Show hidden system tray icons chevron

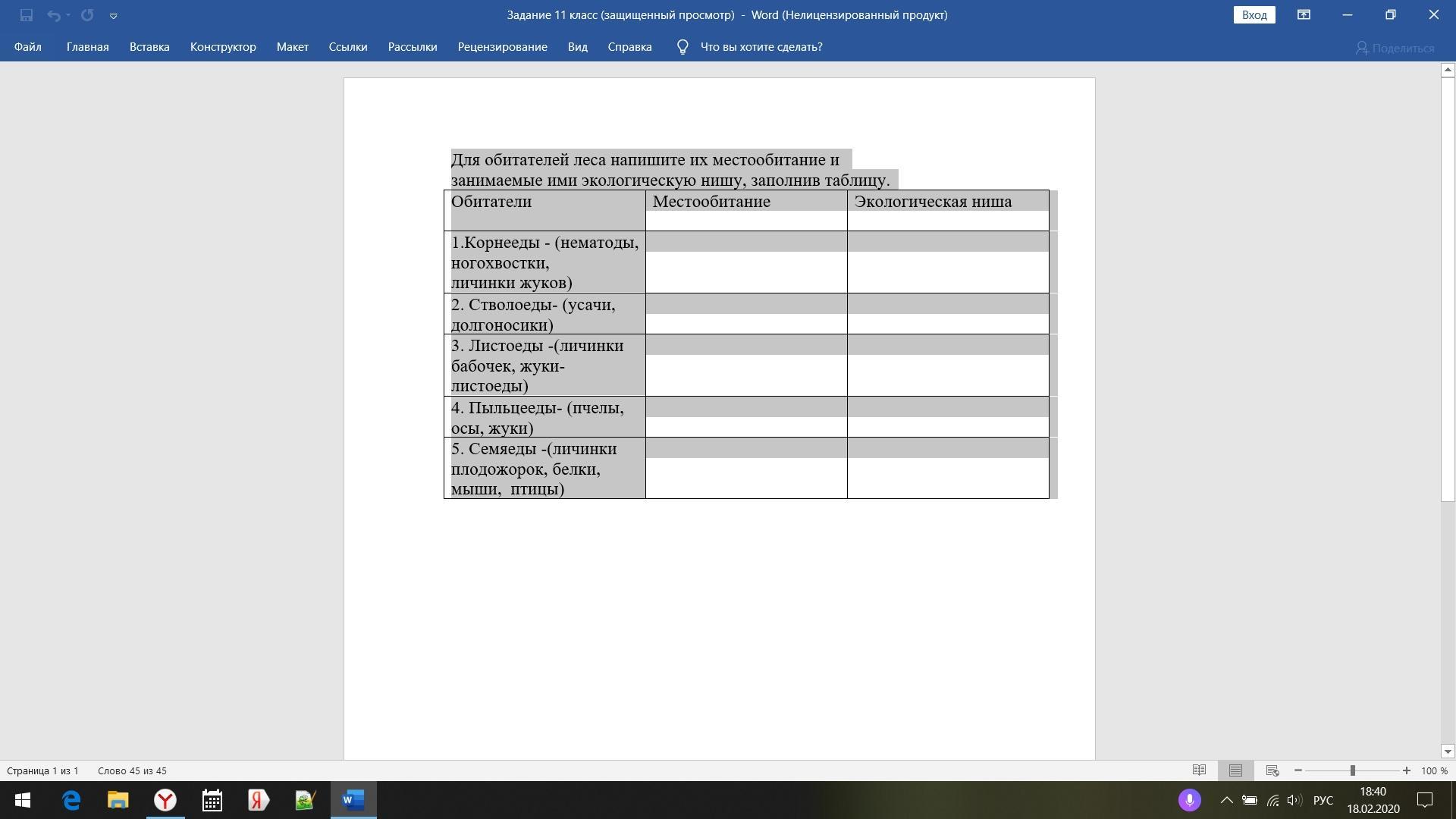(x=1226, y=800)
